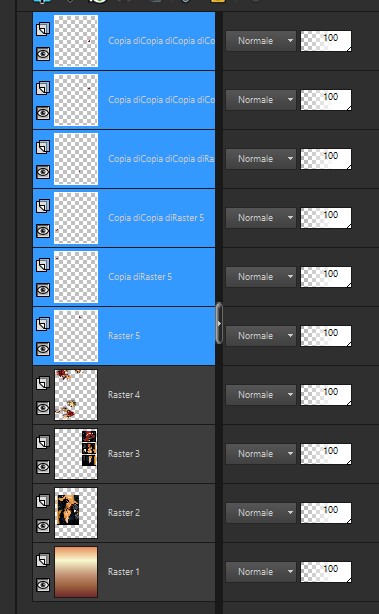Click opacity slider of Copia diCopia diCopia diRa layer

coord(326,159)
